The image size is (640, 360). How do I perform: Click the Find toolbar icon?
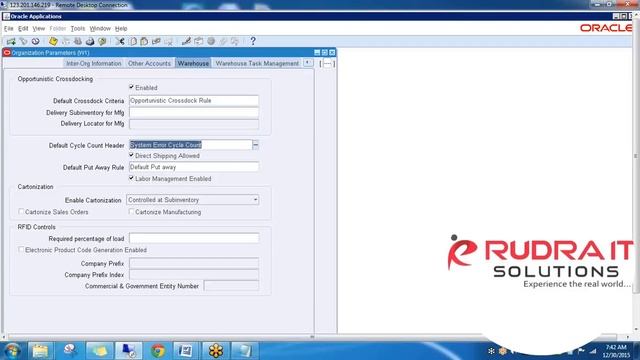pyautogui.click(x=23, y=41)
